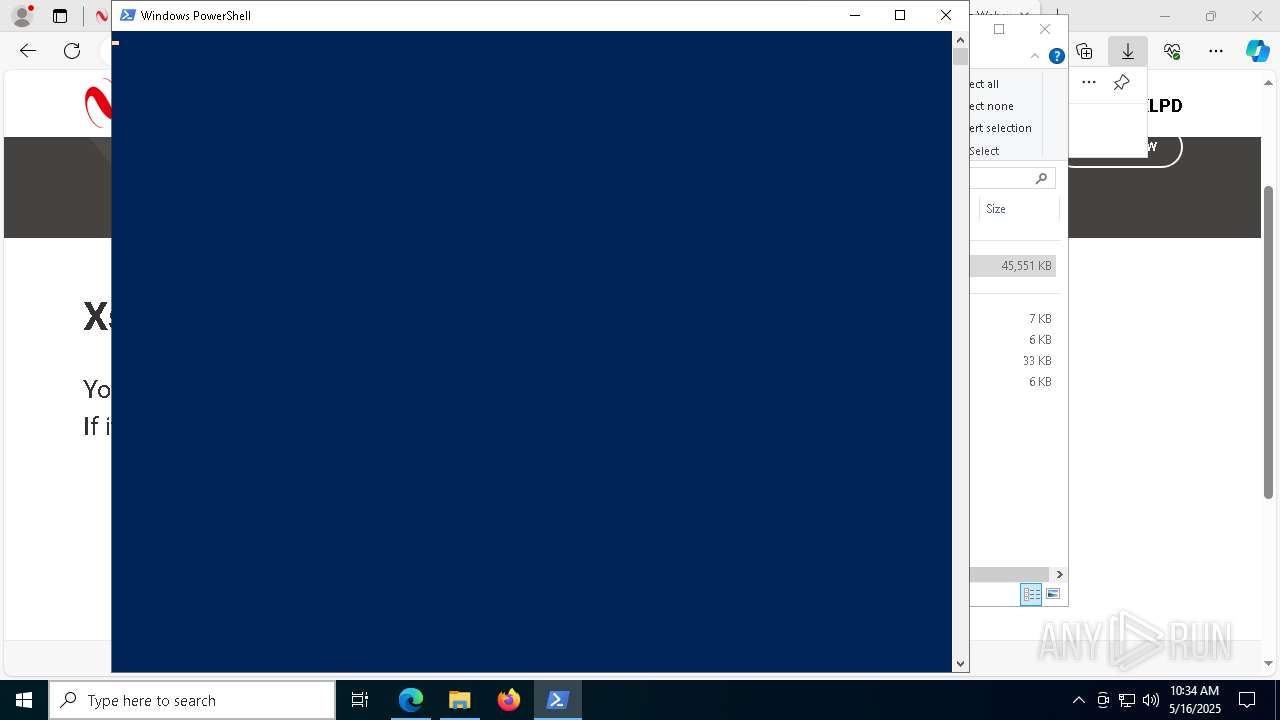Switch File Explorer to details view
The width and height of the screenshot is (1280, 720).
(x=1031, y=594)
